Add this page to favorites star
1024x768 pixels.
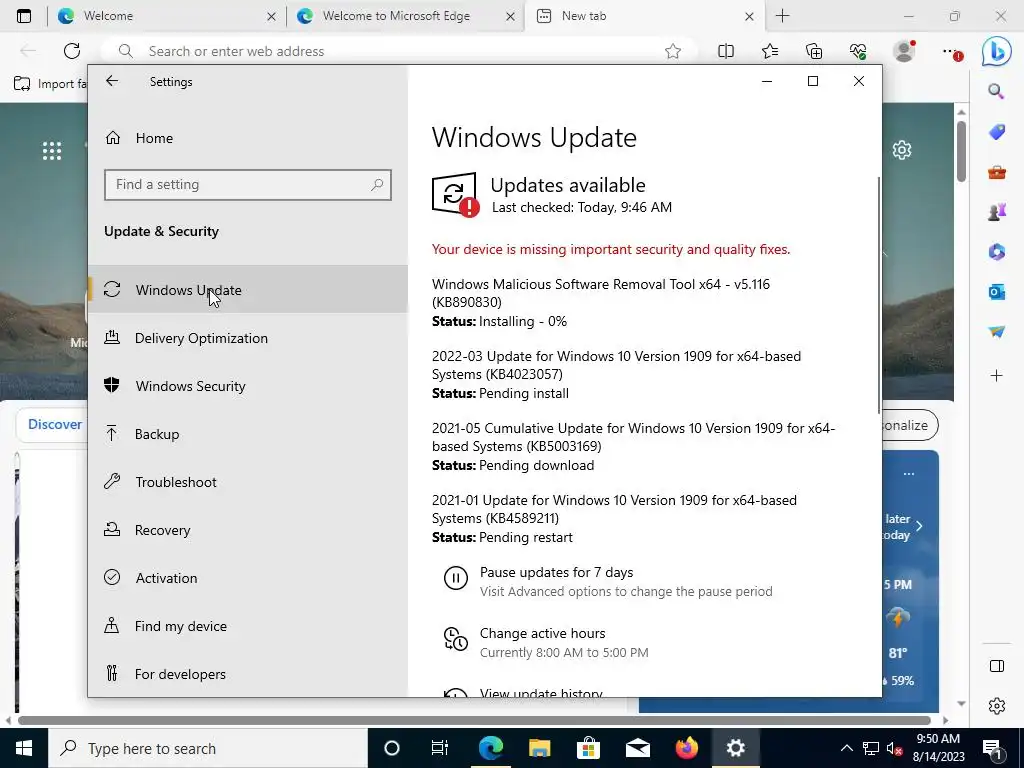coord(673,51)
